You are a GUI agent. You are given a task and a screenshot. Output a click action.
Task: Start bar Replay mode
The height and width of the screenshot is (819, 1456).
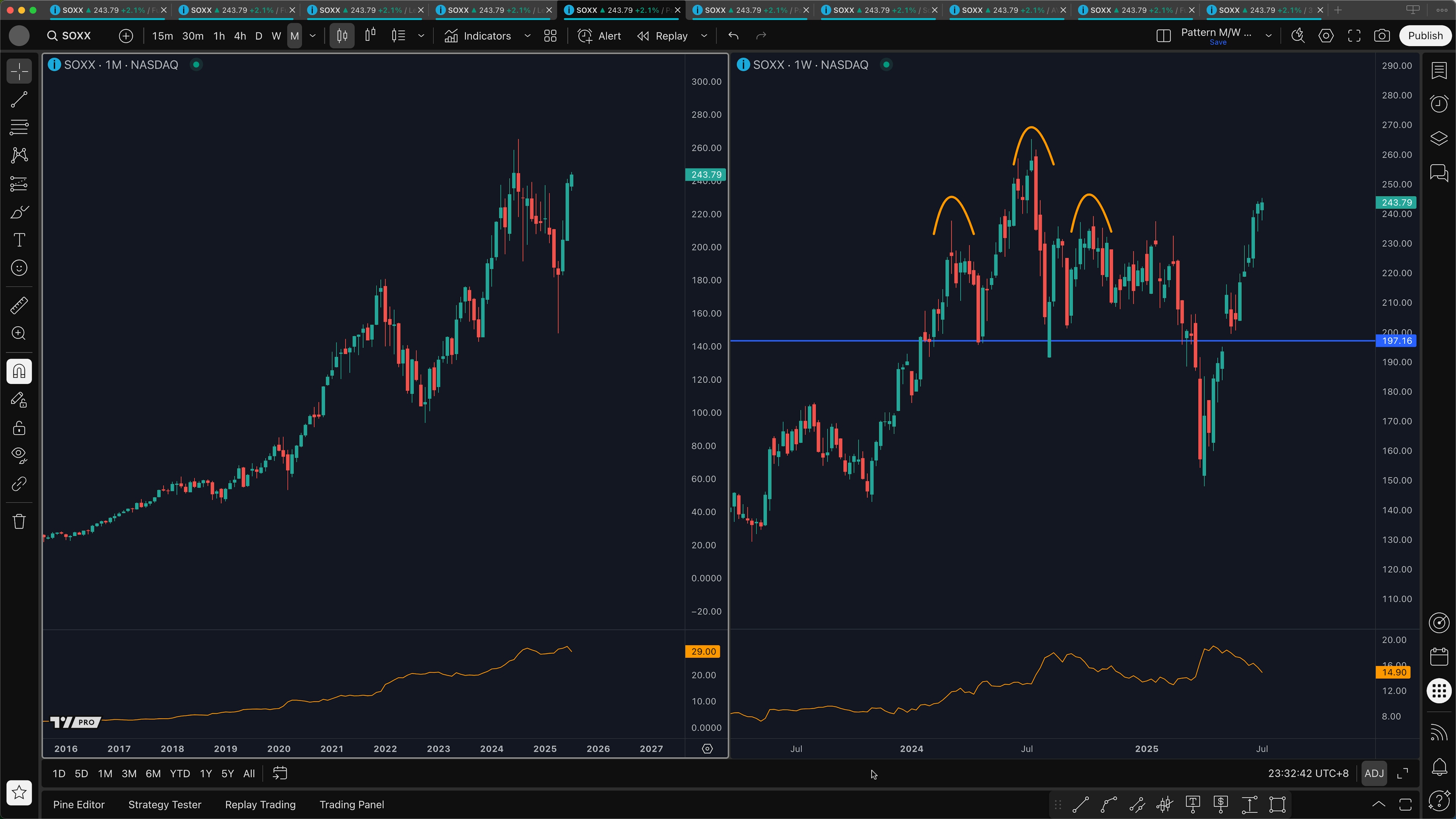(x=662, y=36)
